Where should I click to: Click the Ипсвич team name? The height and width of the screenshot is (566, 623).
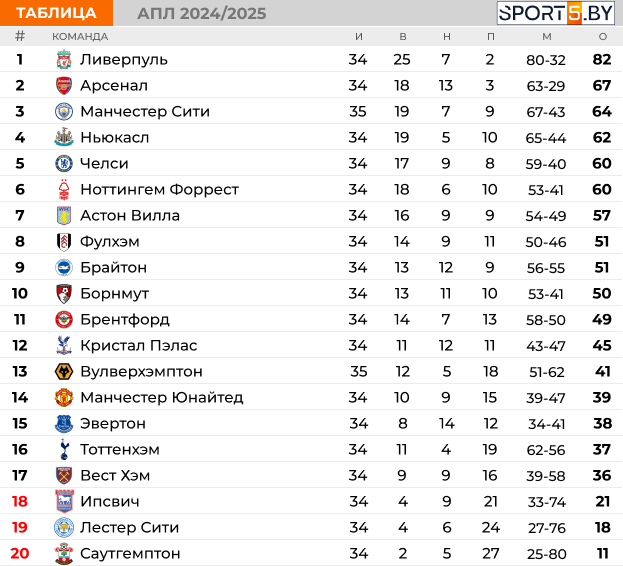tap(110, 502)
